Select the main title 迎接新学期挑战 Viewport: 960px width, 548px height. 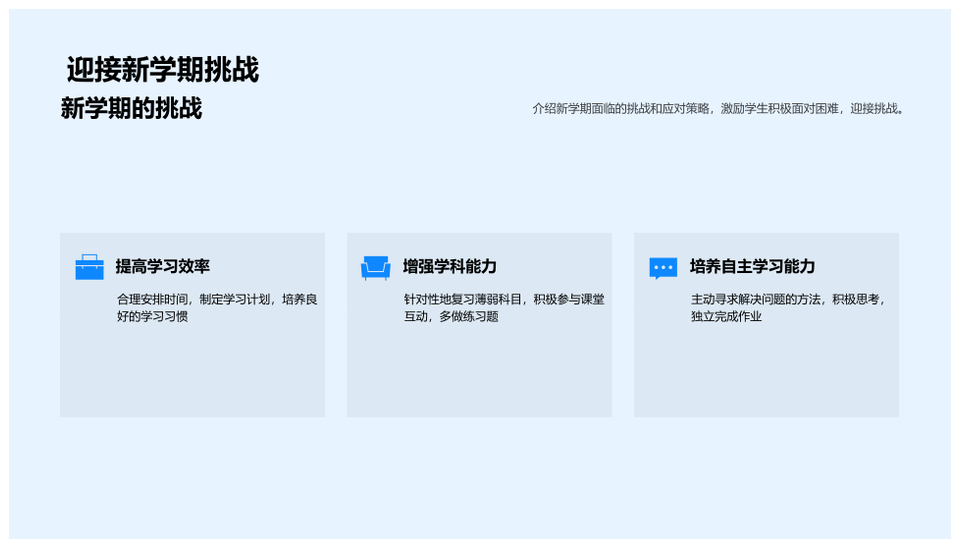click(162, 70)
